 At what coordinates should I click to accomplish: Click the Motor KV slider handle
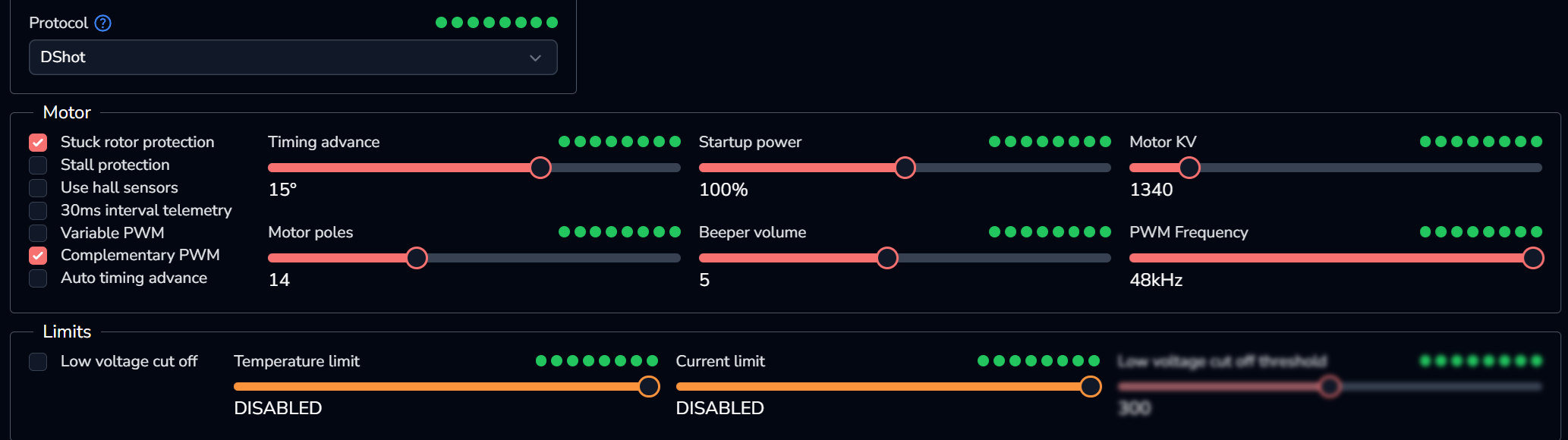point(1189,168)
